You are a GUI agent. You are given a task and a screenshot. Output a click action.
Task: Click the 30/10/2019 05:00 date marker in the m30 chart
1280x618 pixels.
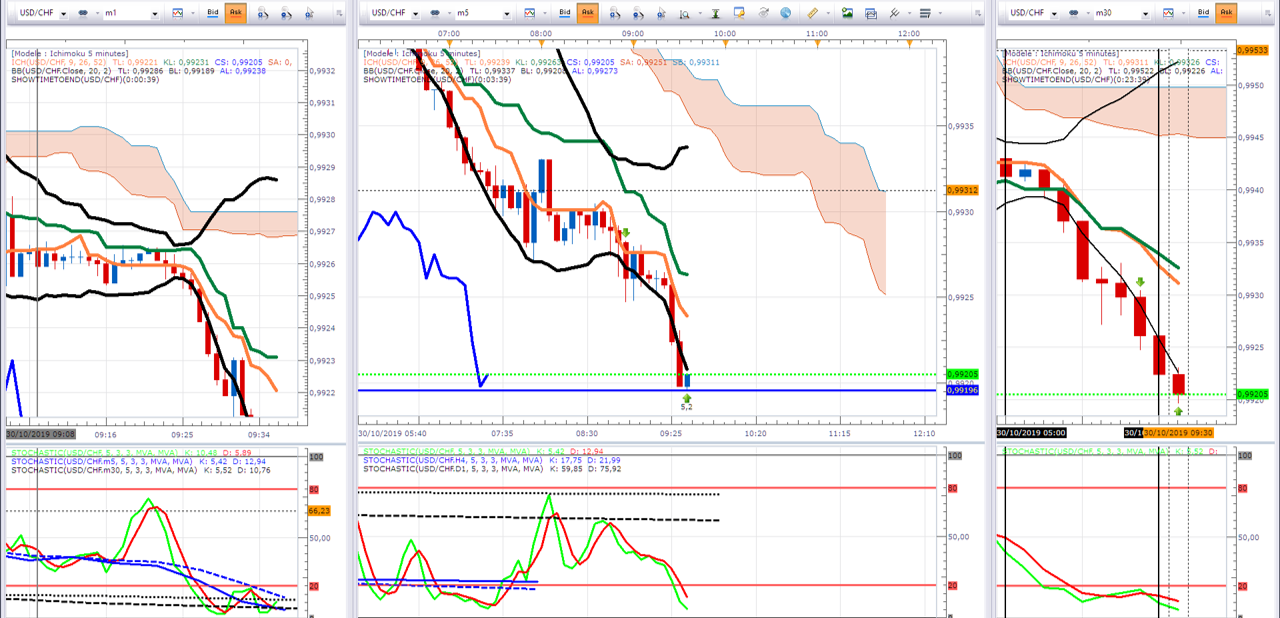tap(1031, 433)
